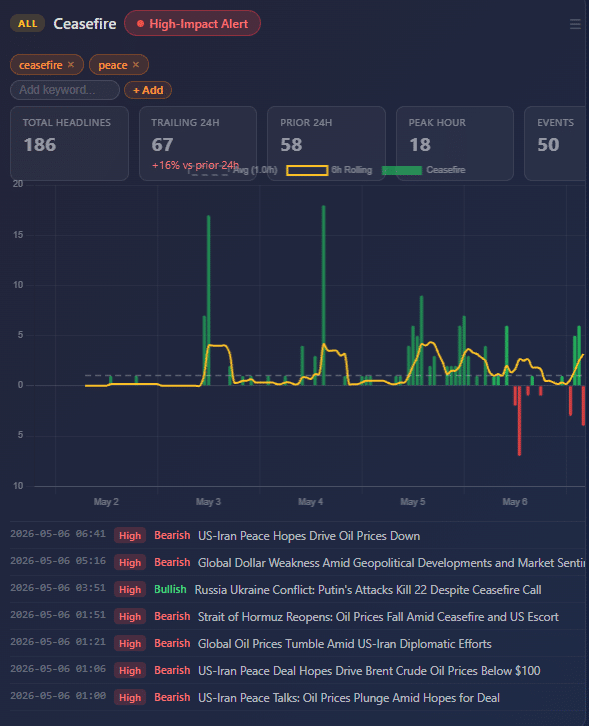Click the May 2 axis label
Screen dimensions: 589x726
coord(106,501)
